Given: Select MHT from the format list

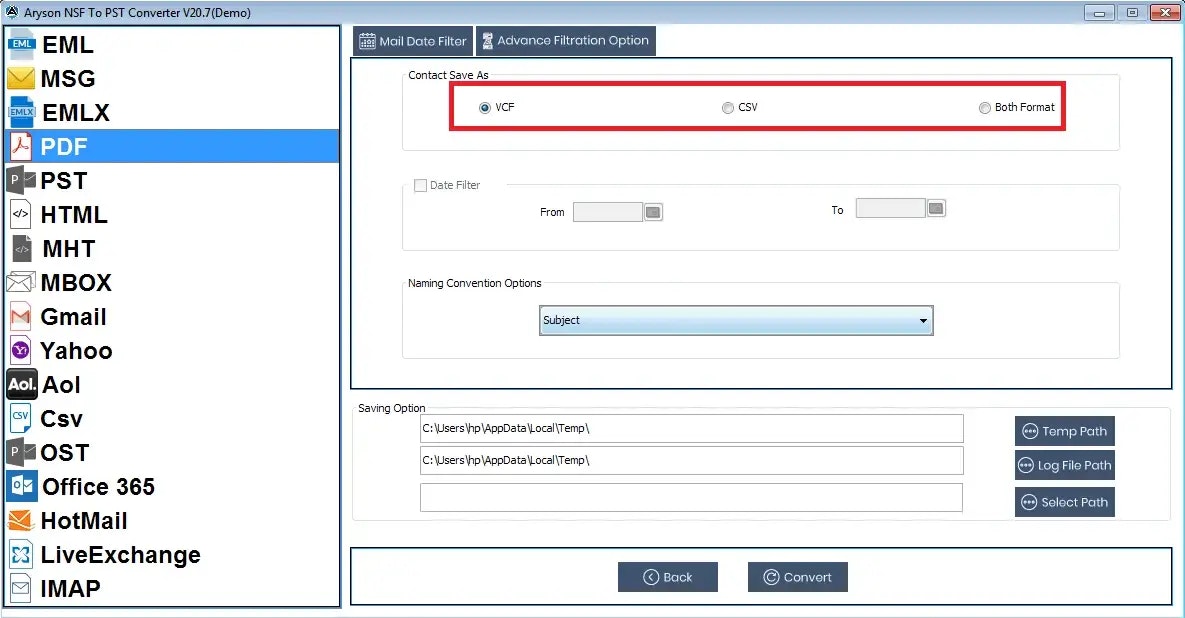Looking at the screenshot, I should pyautogui.click(x=69, y=249).
